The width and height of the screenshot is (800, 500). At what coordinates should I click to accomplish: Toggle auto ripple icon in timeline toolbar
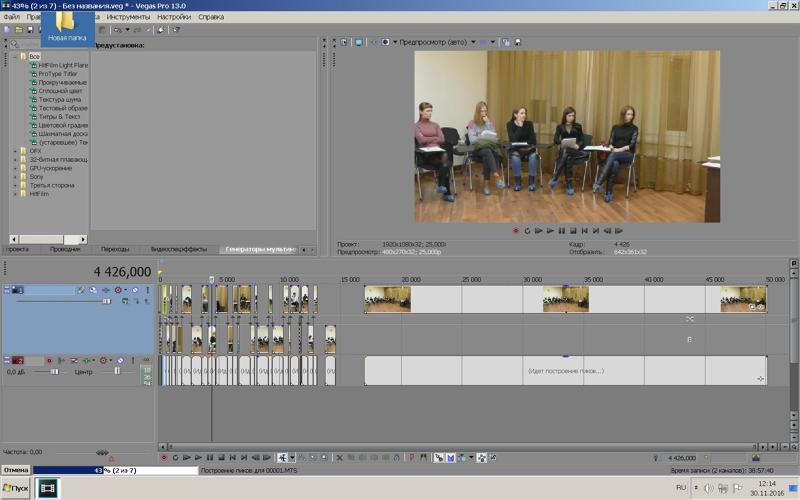pos(462,458)
